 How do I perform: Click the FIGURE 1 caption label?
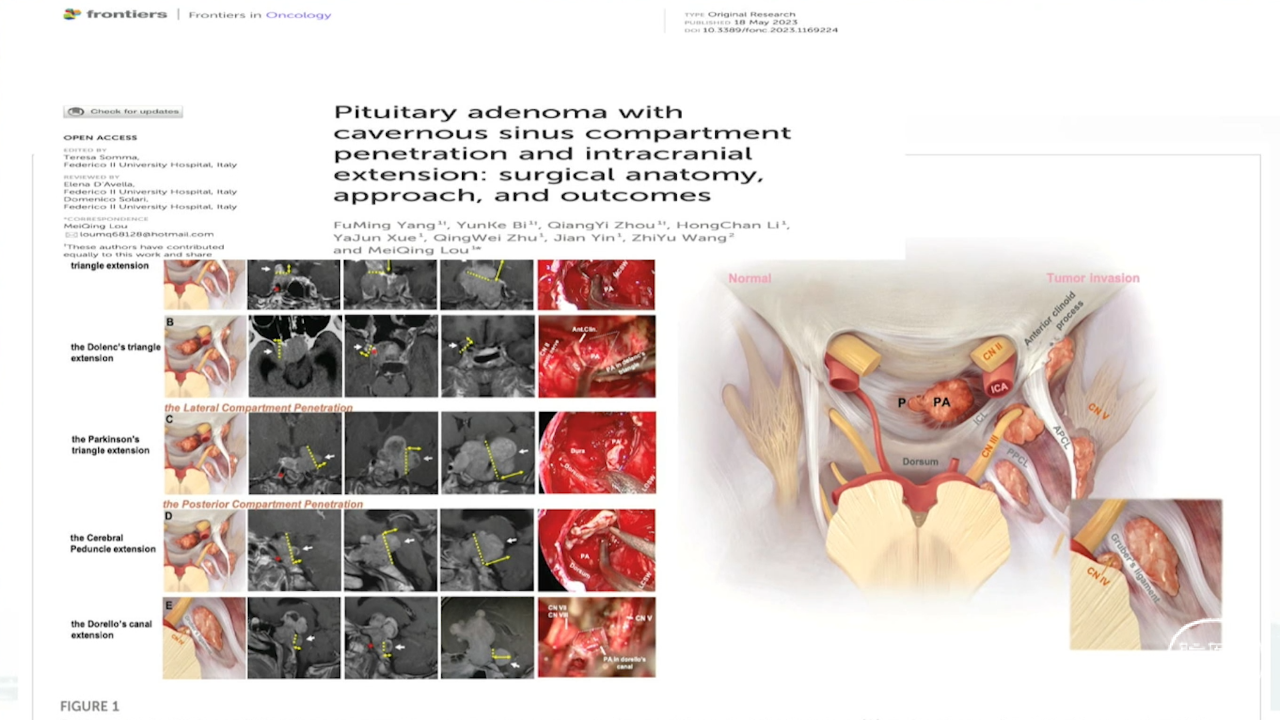pyautogui.click(x=90, y=706)
